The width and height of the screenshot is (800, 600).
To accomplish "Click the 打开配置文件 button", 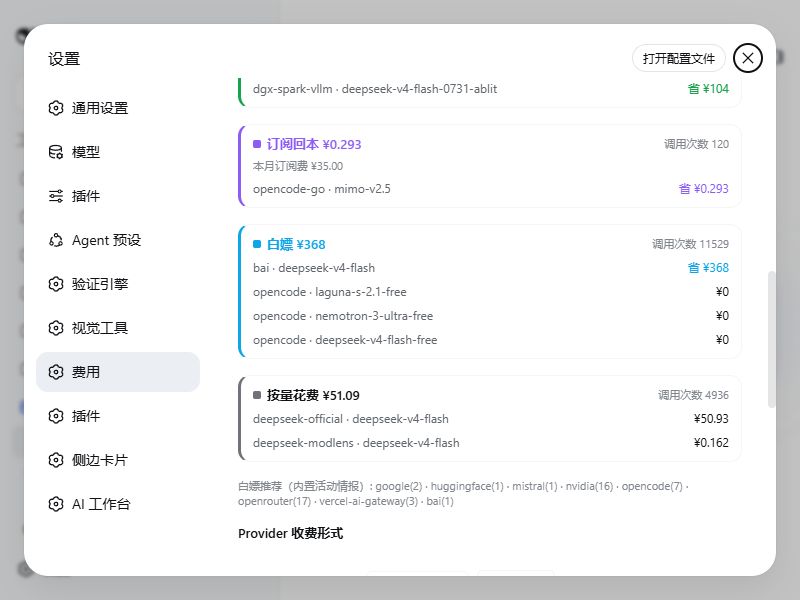I will coord(679,58).
